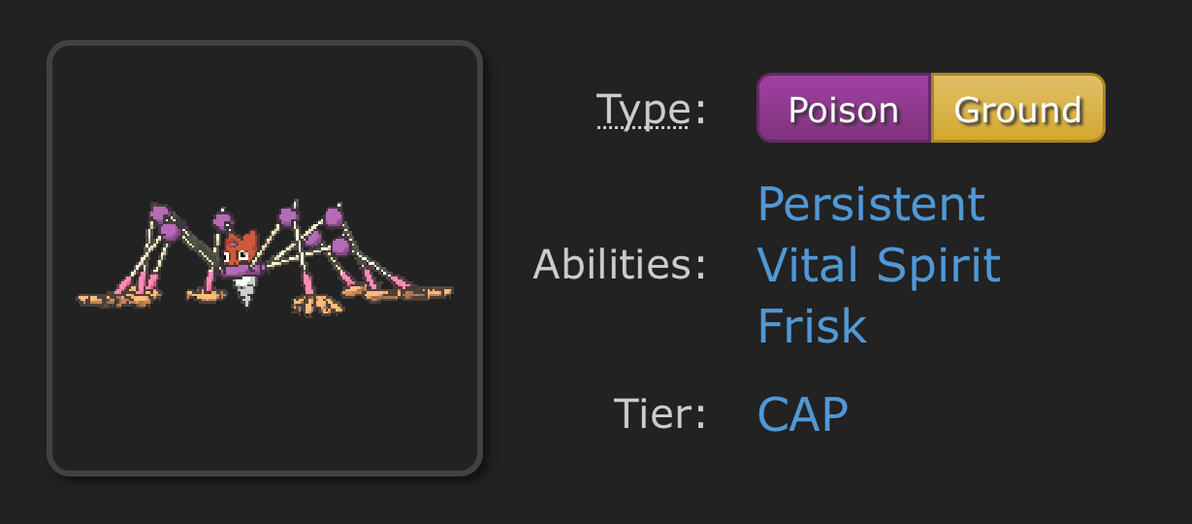Screen dimensions: 1192x524
Task: Click the Tier label text
Action: click(660, 413)
